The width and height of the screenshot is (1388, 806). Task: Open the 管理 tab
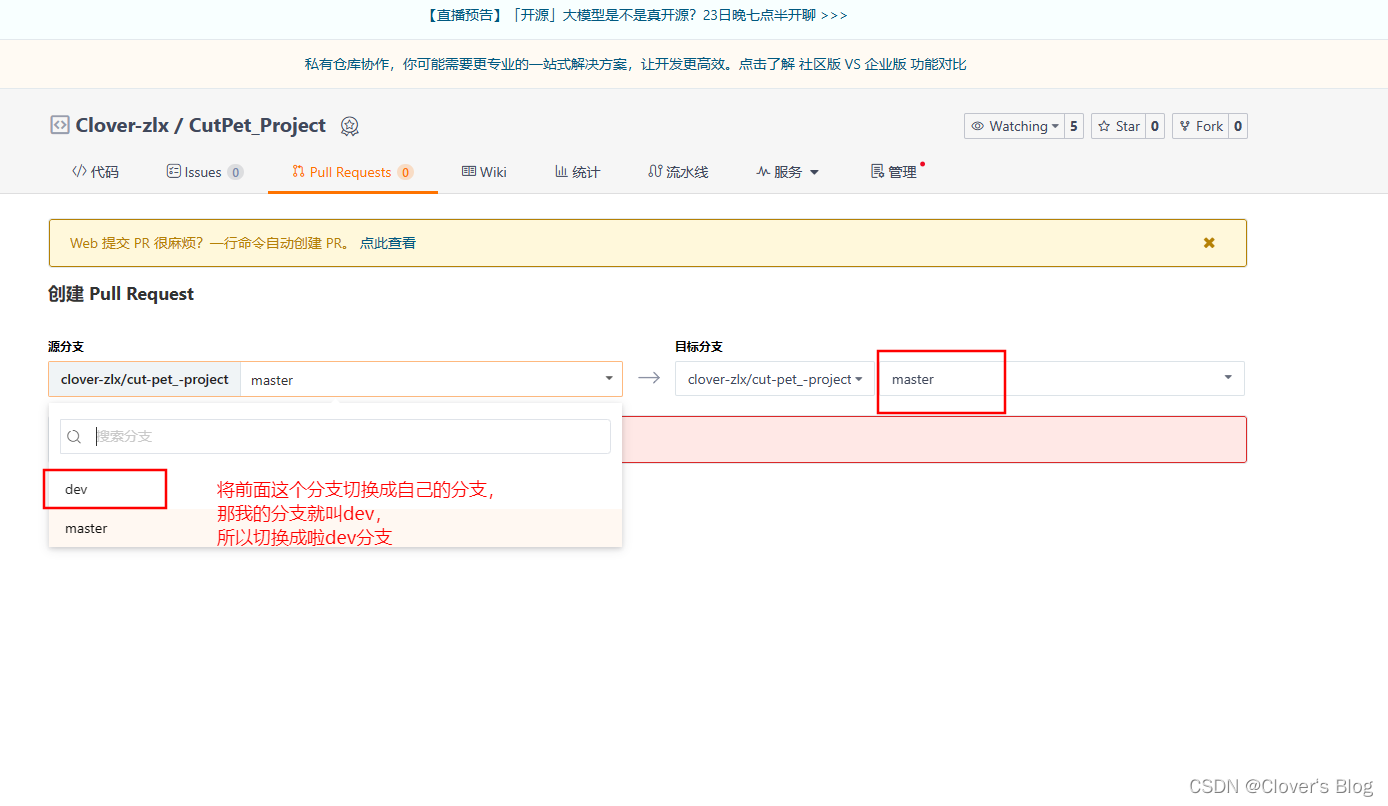coord(895,172)
